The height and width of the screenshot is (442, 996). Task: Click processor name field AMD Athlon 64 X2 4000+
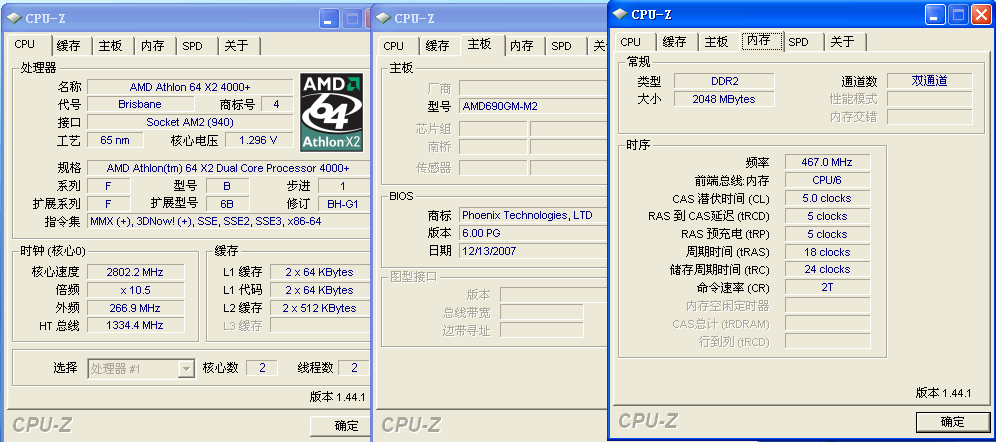[x=190, y=87]
